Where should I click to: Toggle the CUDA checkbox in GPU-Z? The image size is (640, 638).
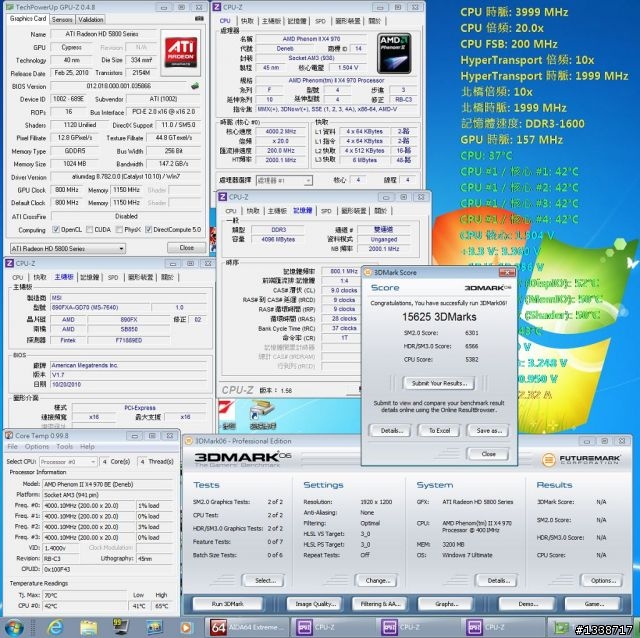(89, 229)
